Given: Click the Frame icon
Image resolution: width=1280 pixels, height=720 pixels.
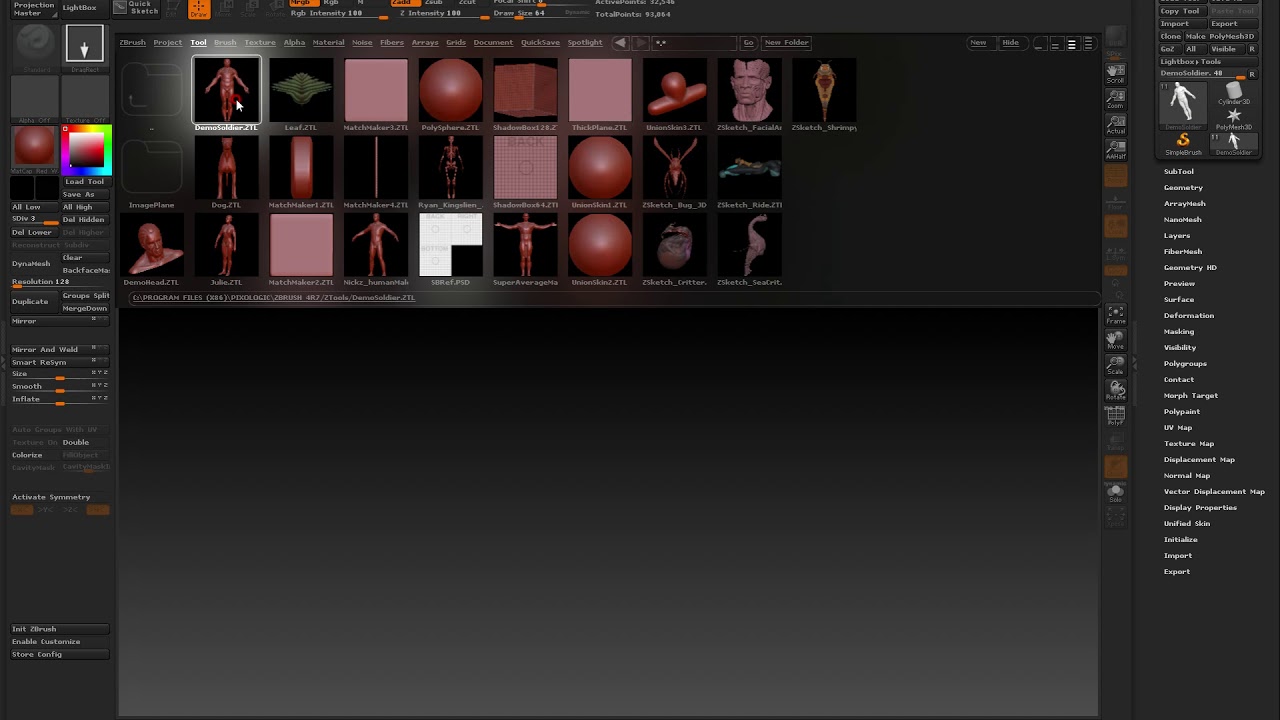Looking at the screenshot, I should coord(1115,315).
